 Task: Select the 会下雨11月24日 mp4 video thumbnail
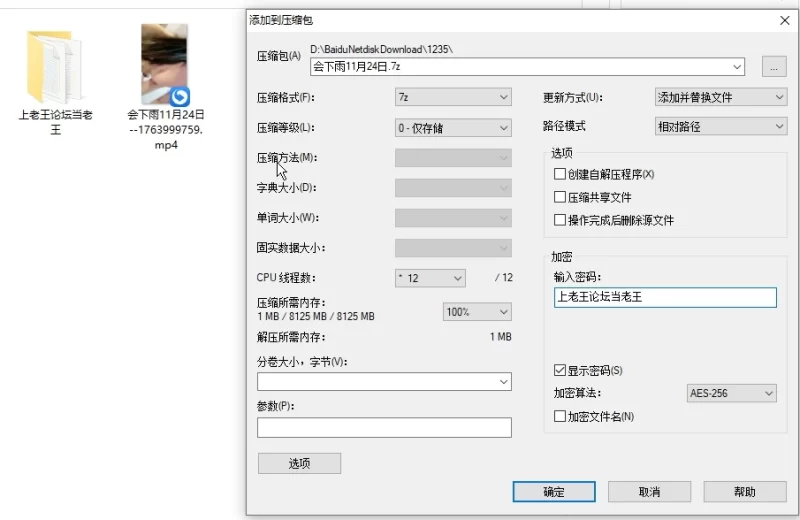click(x=165, y=65)
